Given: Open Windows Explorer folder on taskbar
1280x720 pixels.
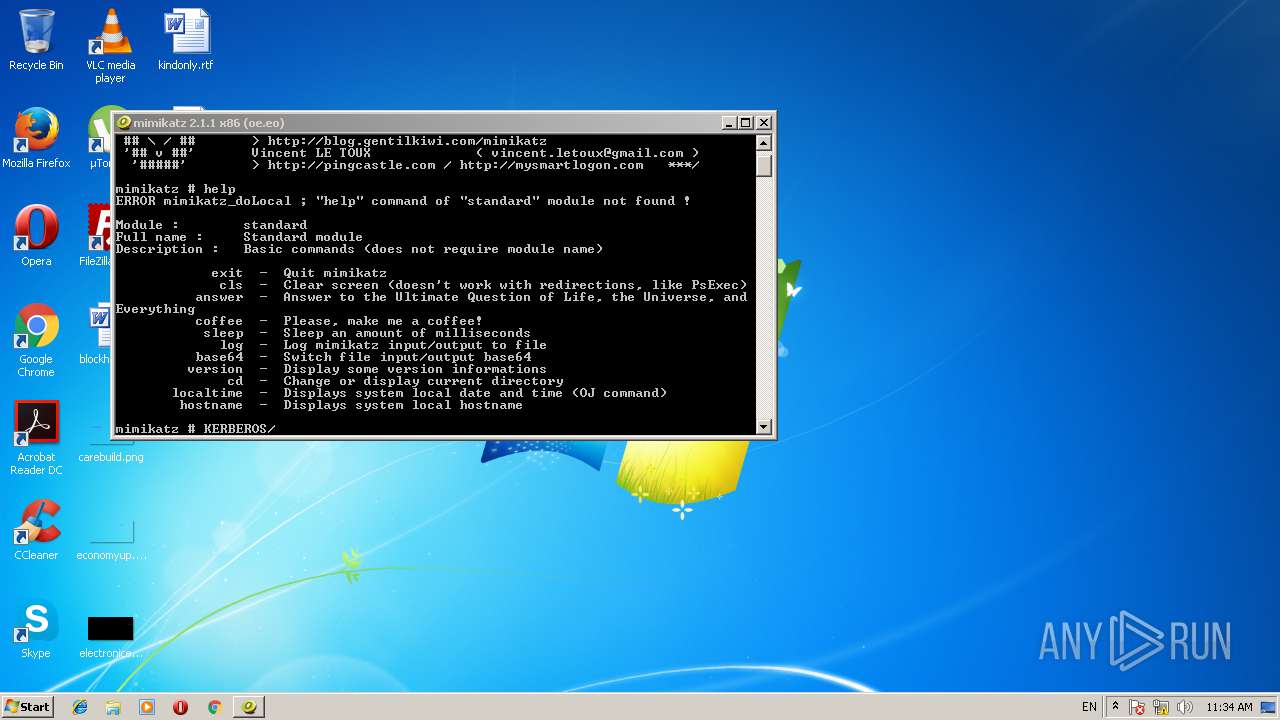Looking at the screenshot, I should [113, 707].
